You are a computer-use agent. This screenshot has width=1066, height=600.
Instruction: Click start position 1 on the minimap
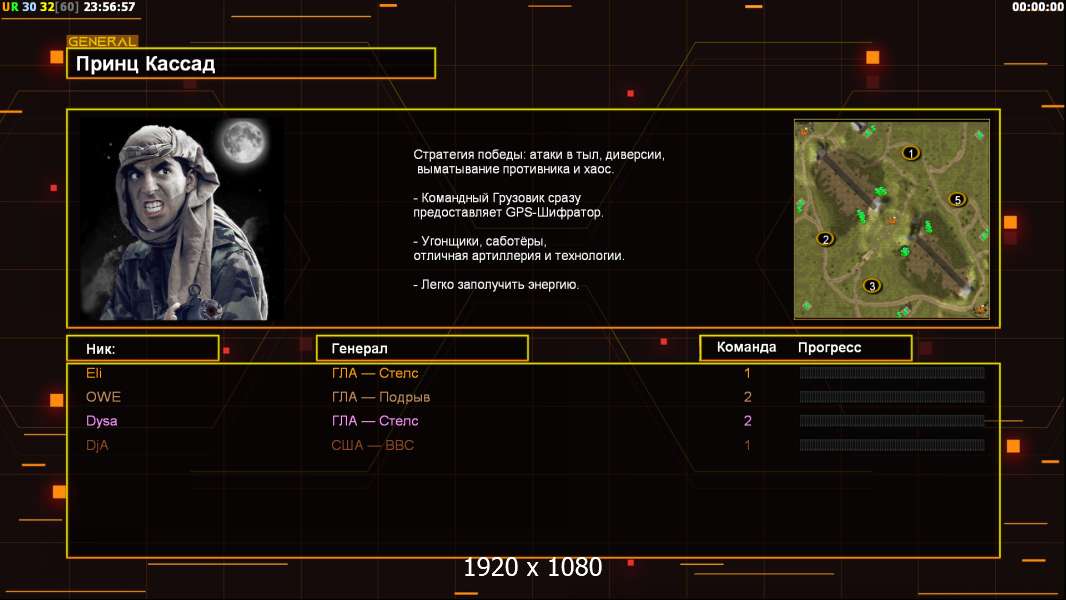point(910,153)
